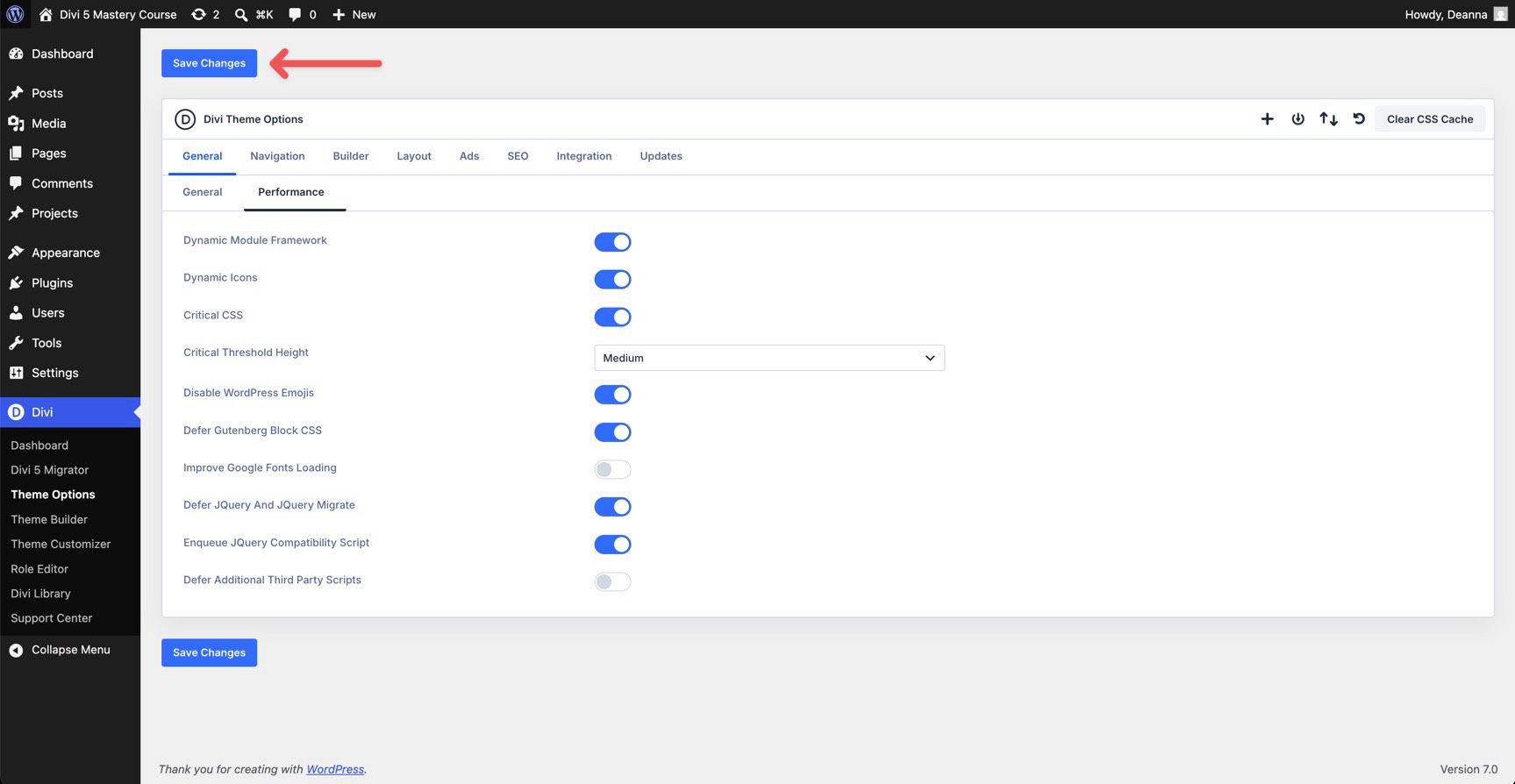This screenshot has height=784, width=1515.
Task: Switch to the Updates tab
Action: [x=661, y=156]
